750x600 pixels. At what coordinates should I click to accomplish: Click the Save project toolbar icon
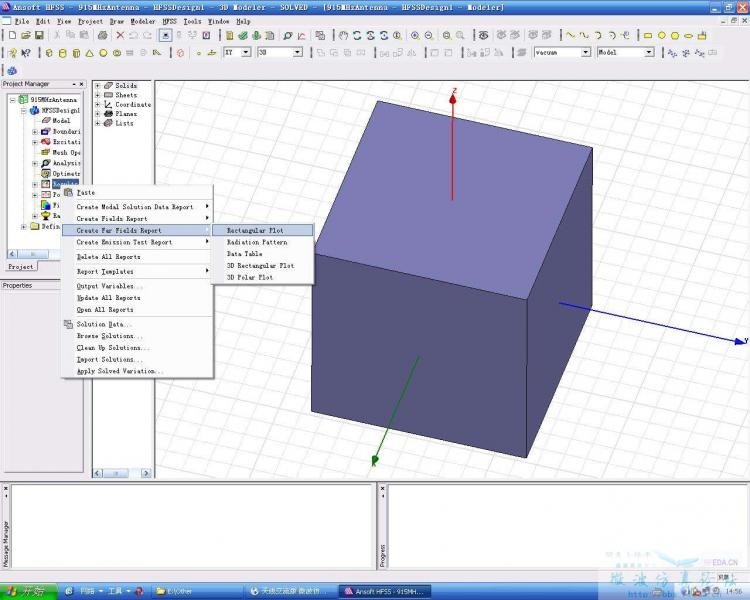39,36
